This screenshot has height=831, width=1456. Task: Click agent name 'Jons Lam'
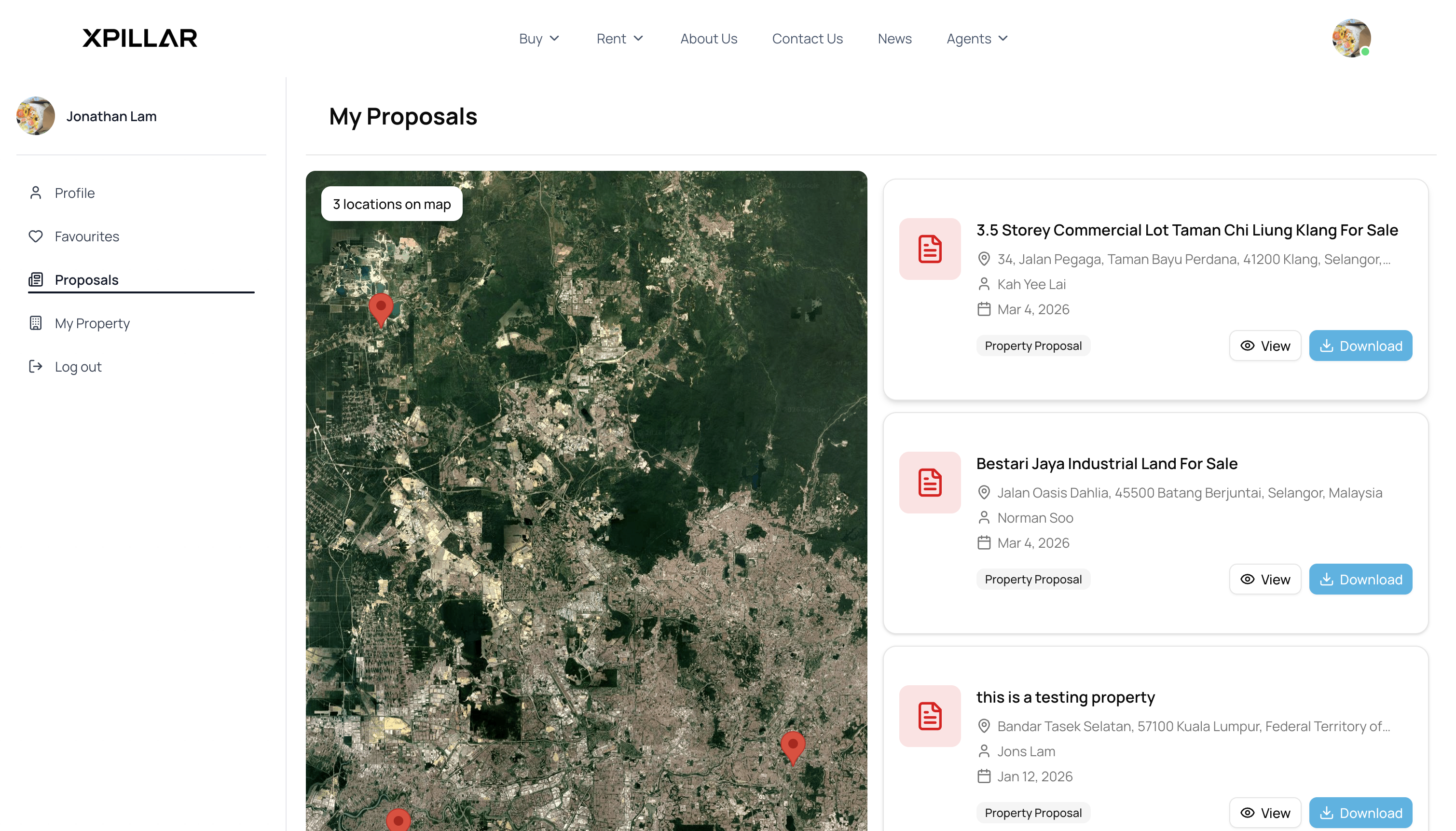[1026, 751]
